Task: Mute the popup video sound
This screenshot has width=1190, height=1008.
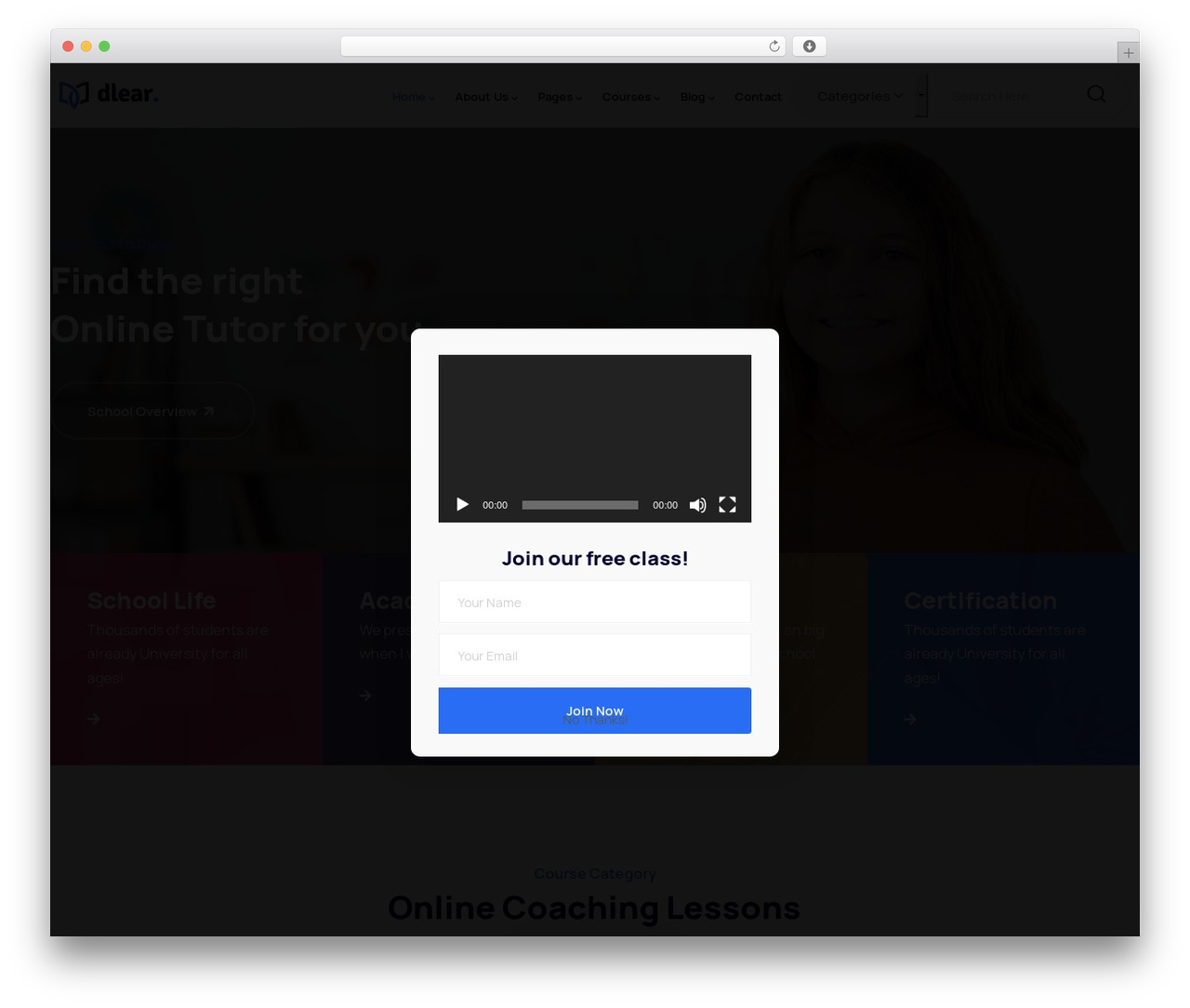Action: coord(697,505)
